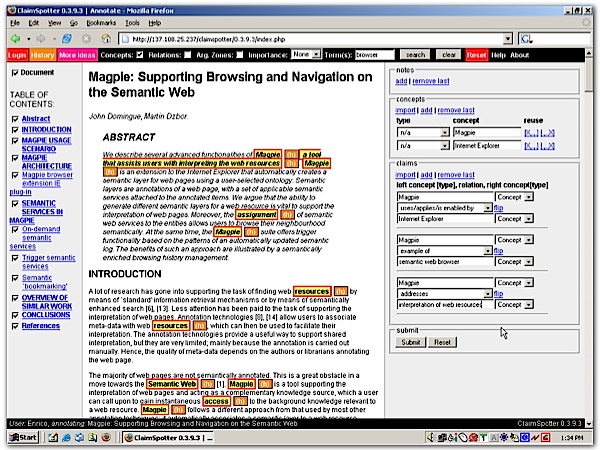
Task: Click the red Login button
Action: (x=17, y=55)
